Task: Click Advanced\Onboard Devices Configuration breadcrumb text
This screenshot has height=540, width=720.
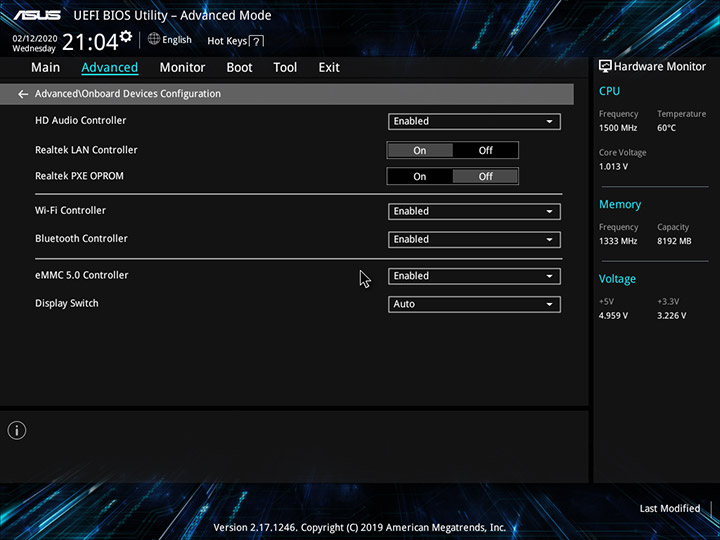Action: click(x=128, y=94)
